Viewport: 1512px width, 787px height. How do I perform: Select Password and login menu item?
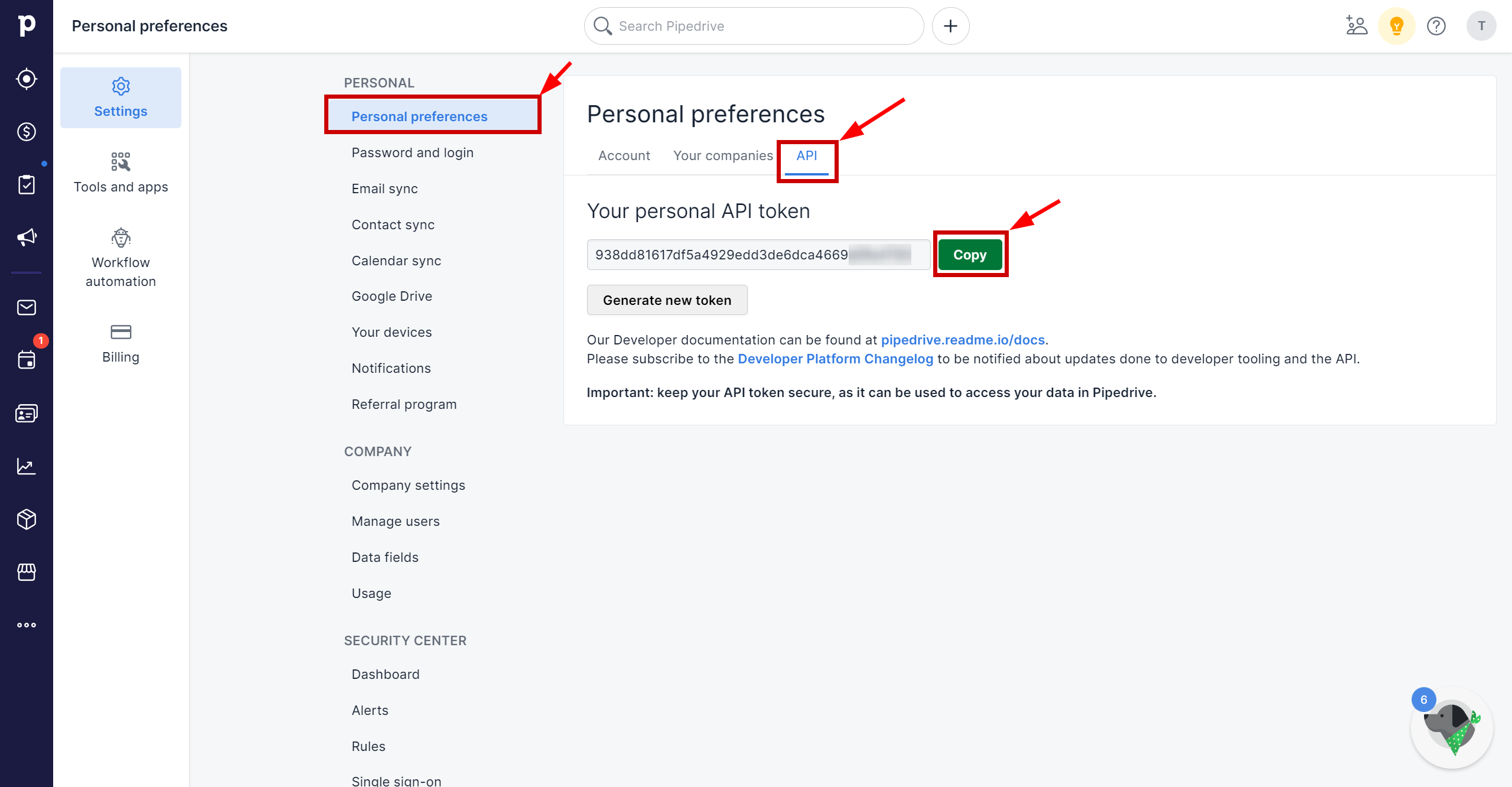pyautogui.click(x=413, y=152)
